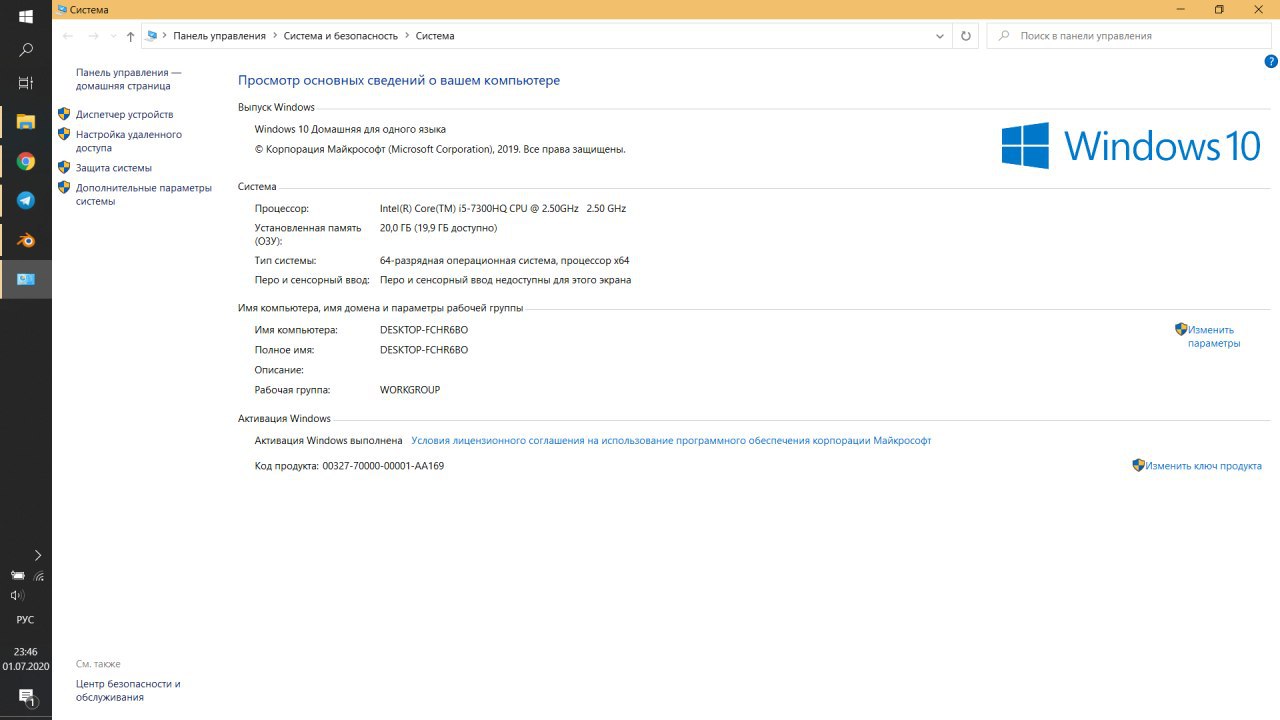Open the blue help question icon
1280x720 pixels.
click(1271, 61)
